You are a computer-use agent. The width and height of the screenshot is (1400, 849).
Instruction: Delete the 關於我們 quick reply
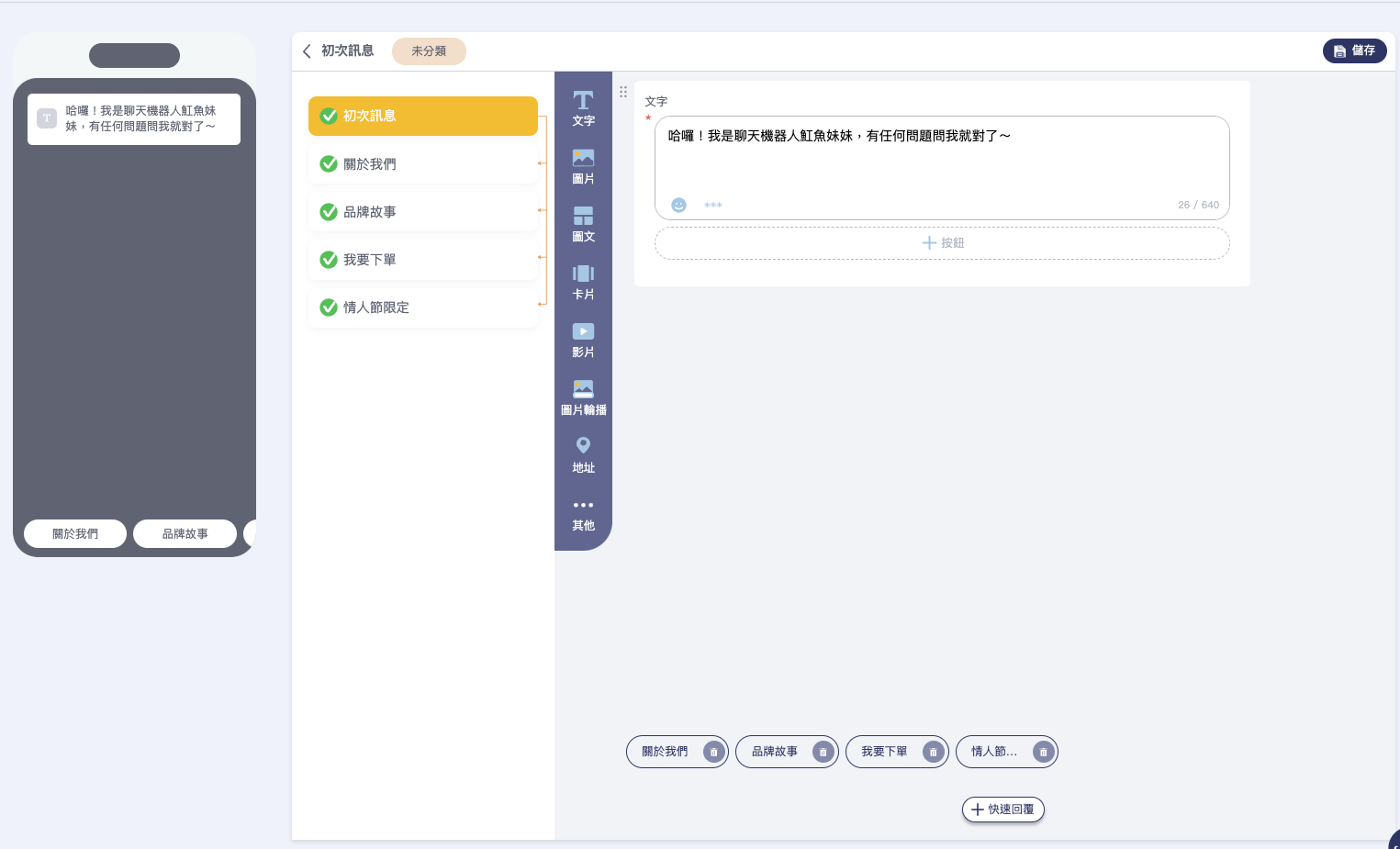coord(713,752)
